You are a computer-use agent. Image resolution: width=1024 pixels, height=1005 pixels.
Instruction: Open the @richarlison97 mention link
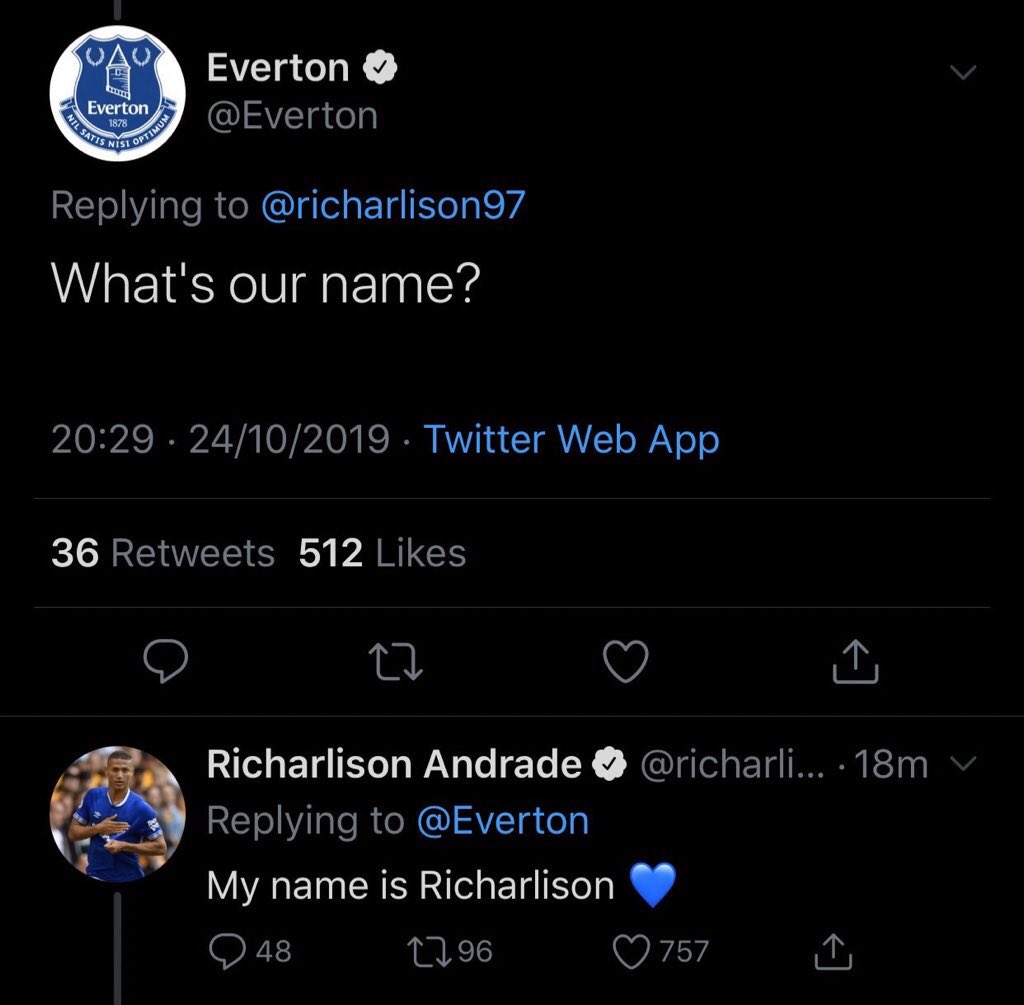click(392, 205)
